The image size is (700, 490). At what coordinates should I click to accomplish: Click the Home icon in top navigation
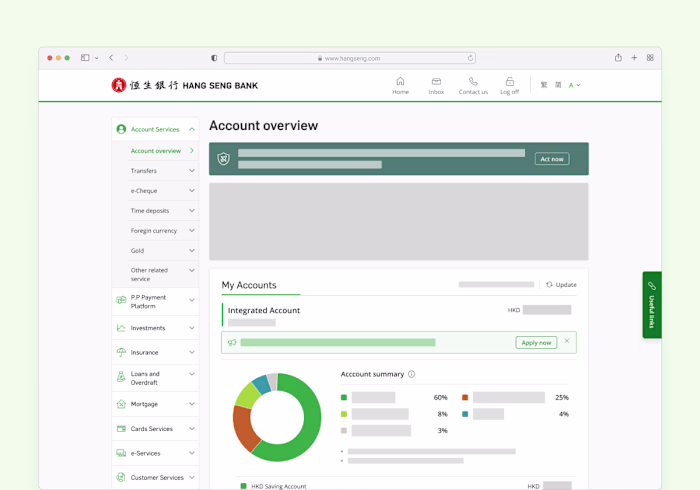400,81
